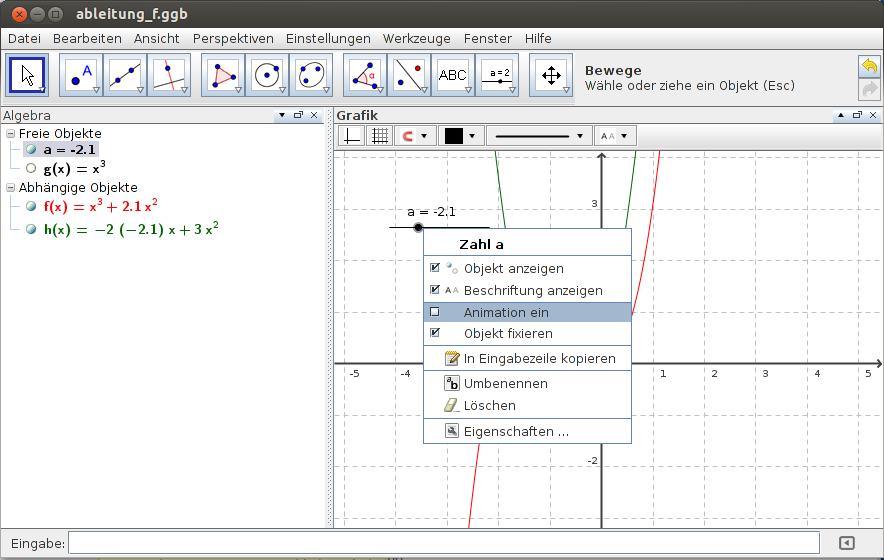Select the Move Graphics View tool
This screenshot has width=884, height=560.
tap(550, 75)
